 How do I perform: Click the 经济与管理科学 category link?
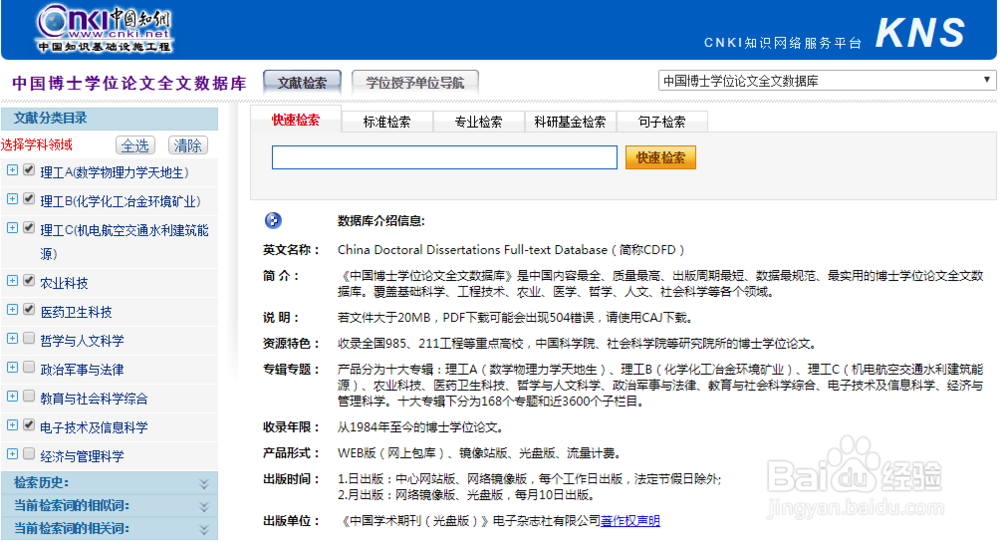(82, 457)
